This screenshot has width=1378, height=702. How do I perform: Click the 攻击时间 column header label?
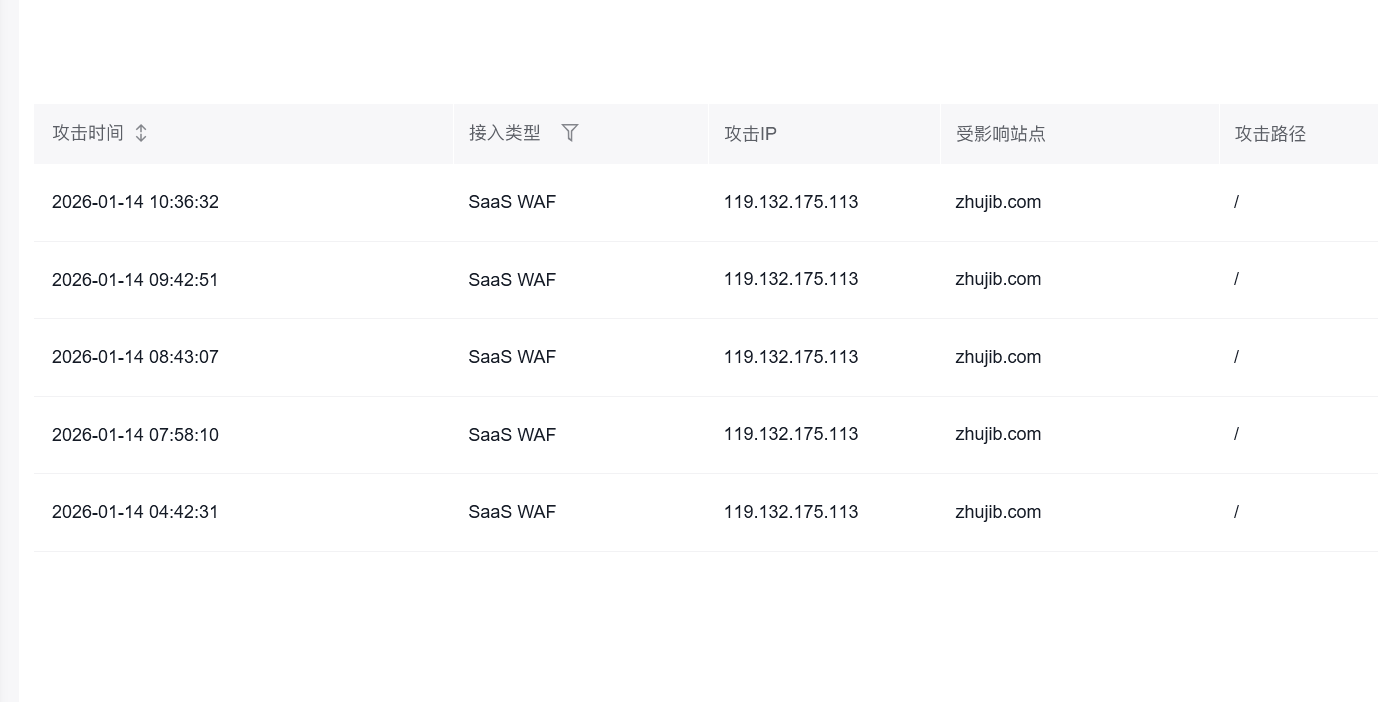pyautogui.click(x=88, y=133)
